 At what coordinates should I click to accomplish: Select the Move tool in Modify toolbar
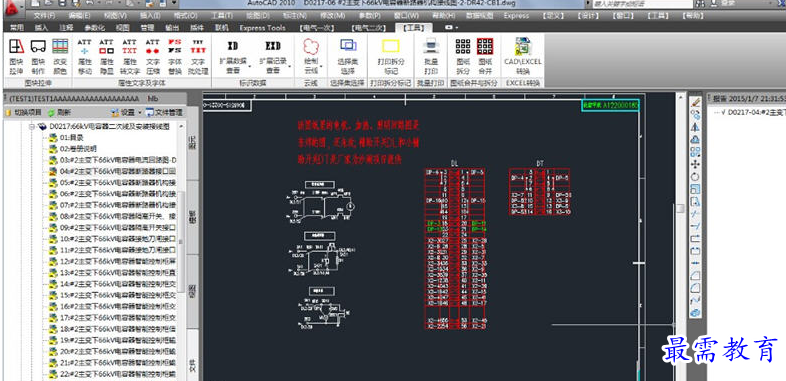[695, 164]
